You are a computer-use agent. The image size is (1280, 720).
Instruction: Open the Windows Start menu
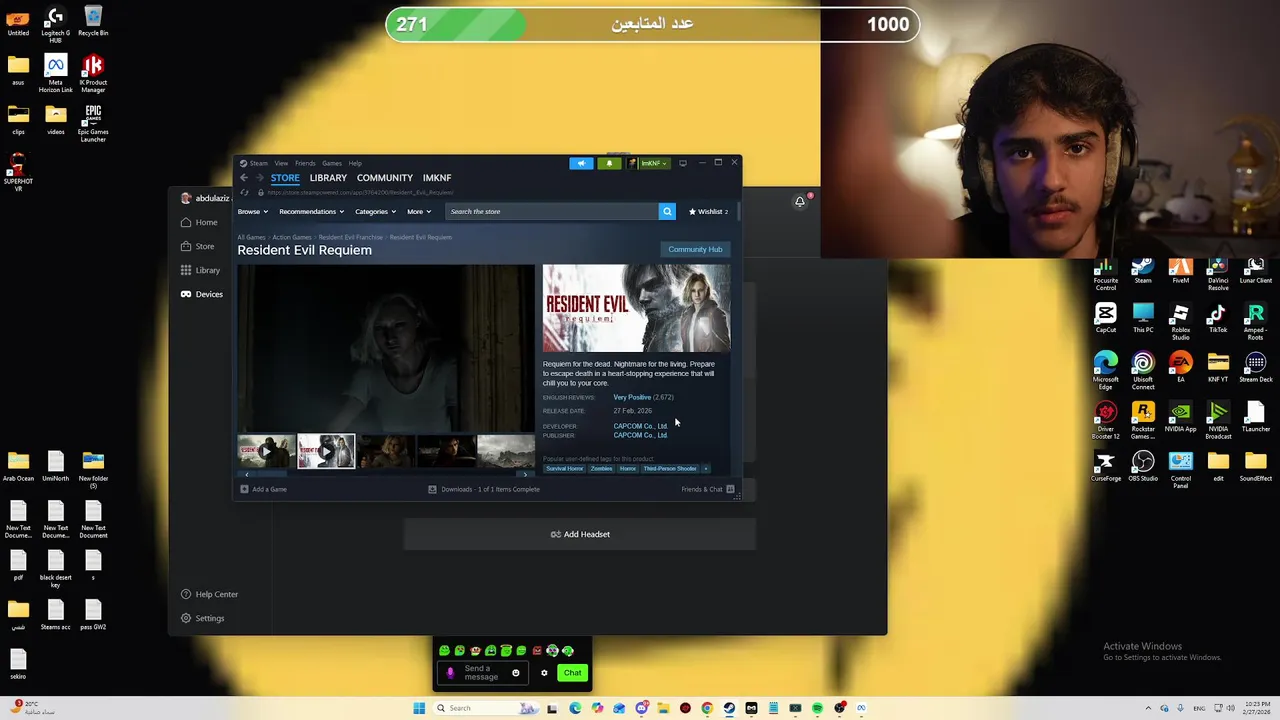click(419, 708)
